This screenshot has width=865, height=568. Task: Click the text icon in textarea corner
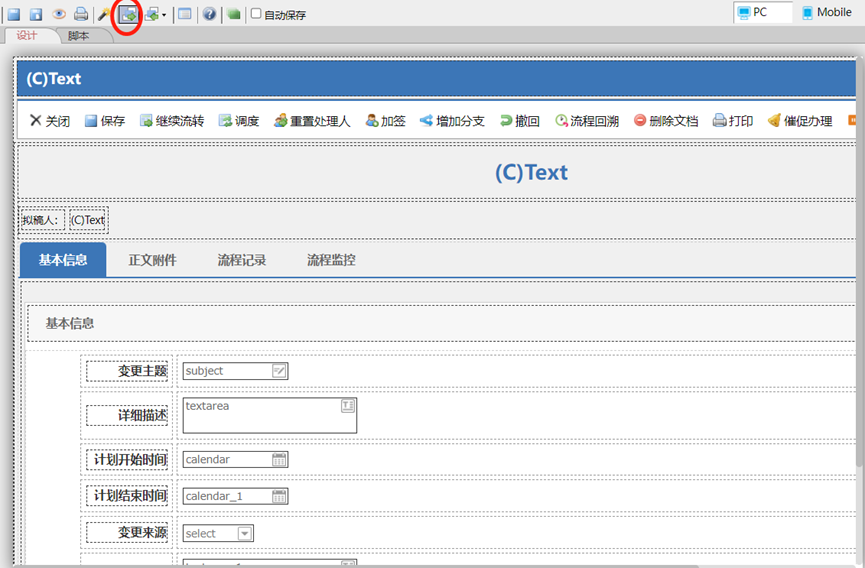(x=348, y=406)
